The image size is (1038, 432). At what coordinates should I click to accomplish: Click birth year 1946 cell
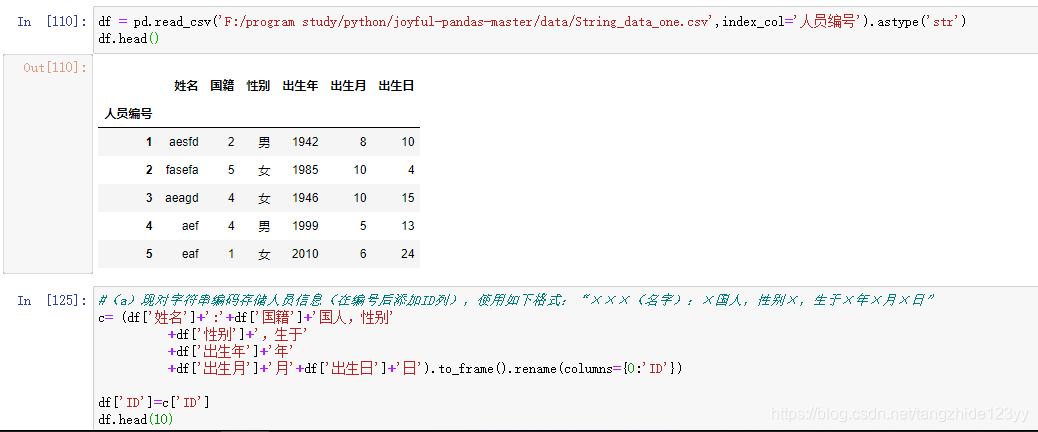[305, 198]
